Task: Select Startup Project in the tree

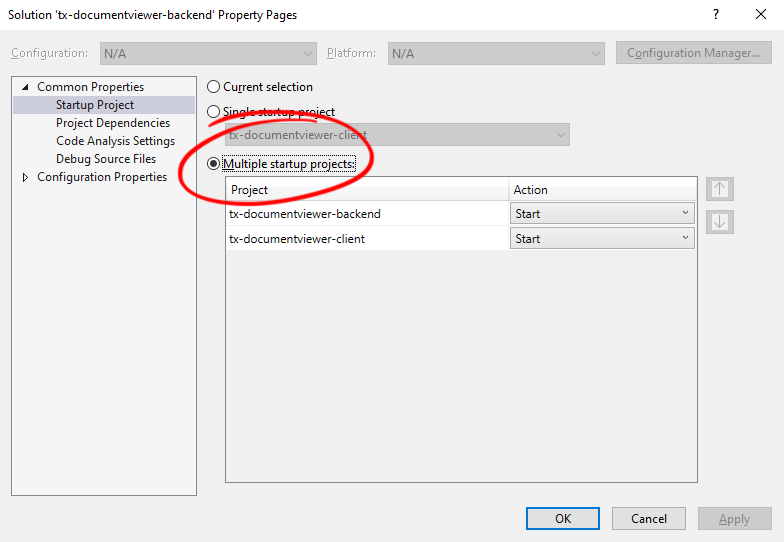Action: point(95,105)
